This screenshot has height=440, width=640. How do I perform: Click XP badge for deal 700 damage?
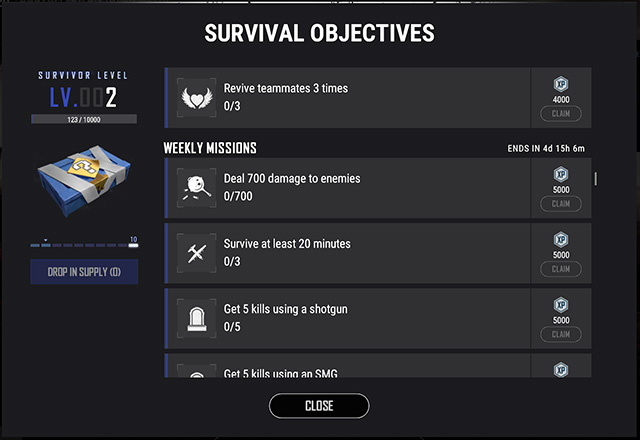click(561, 175)
